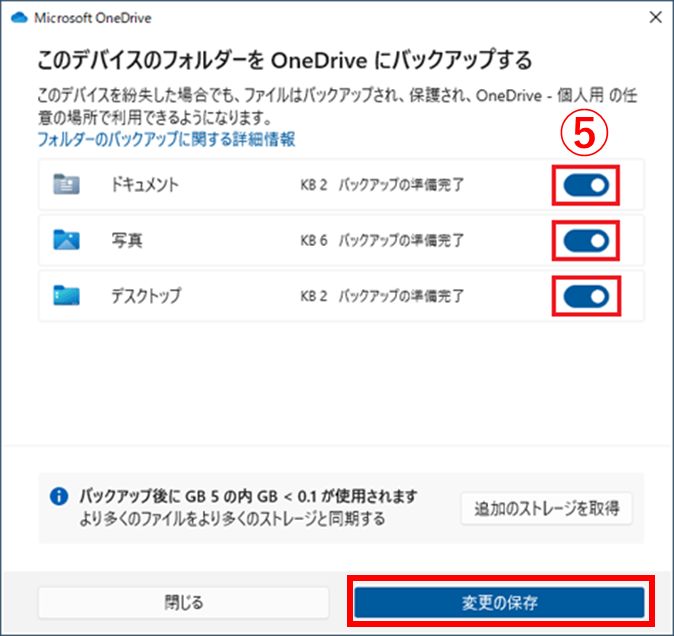Viewport: 674px width, 636px height.
Task: Toggle backup switch for デスクトップ folder
Action: click(586, 296)
